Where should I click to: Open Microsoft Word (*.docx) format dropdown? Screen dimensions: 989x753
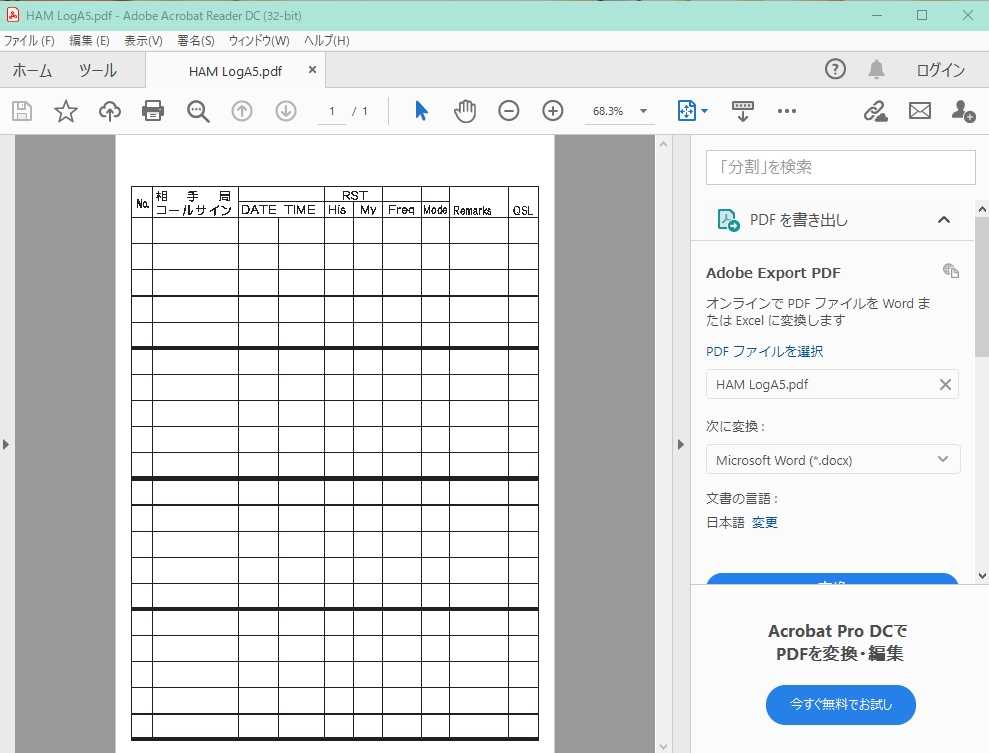click(832, 460)
